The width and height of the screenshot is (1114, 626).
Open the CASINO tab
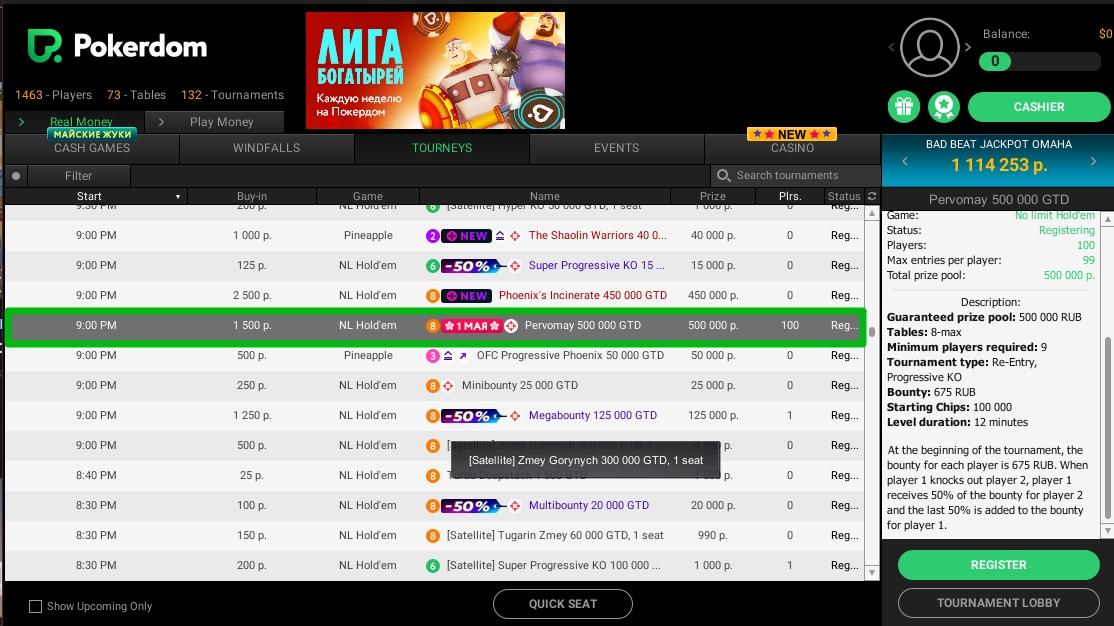[x=792, y=148]
